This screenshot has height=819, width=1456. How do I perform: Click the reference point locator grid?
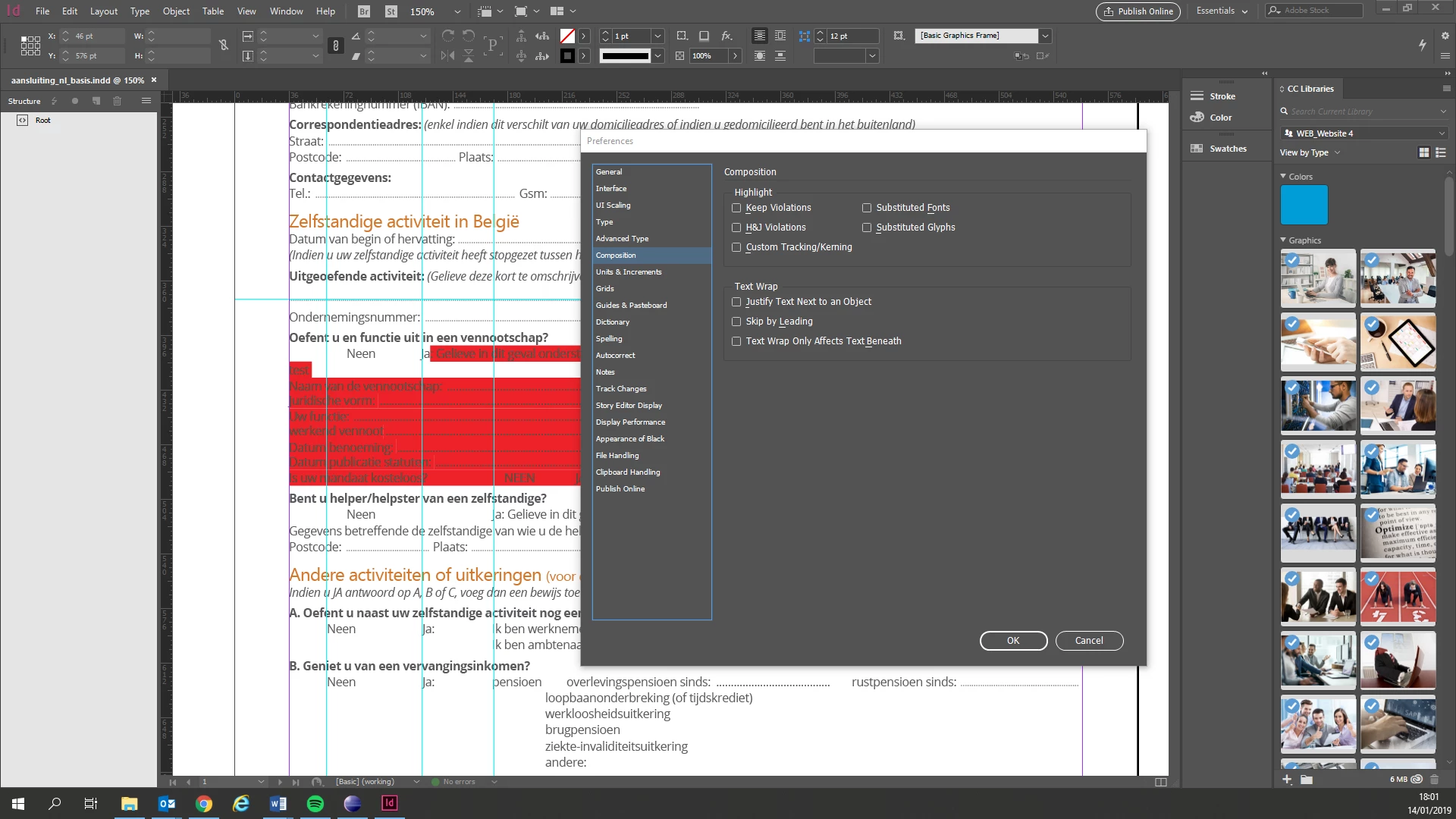tap(30, 45)
